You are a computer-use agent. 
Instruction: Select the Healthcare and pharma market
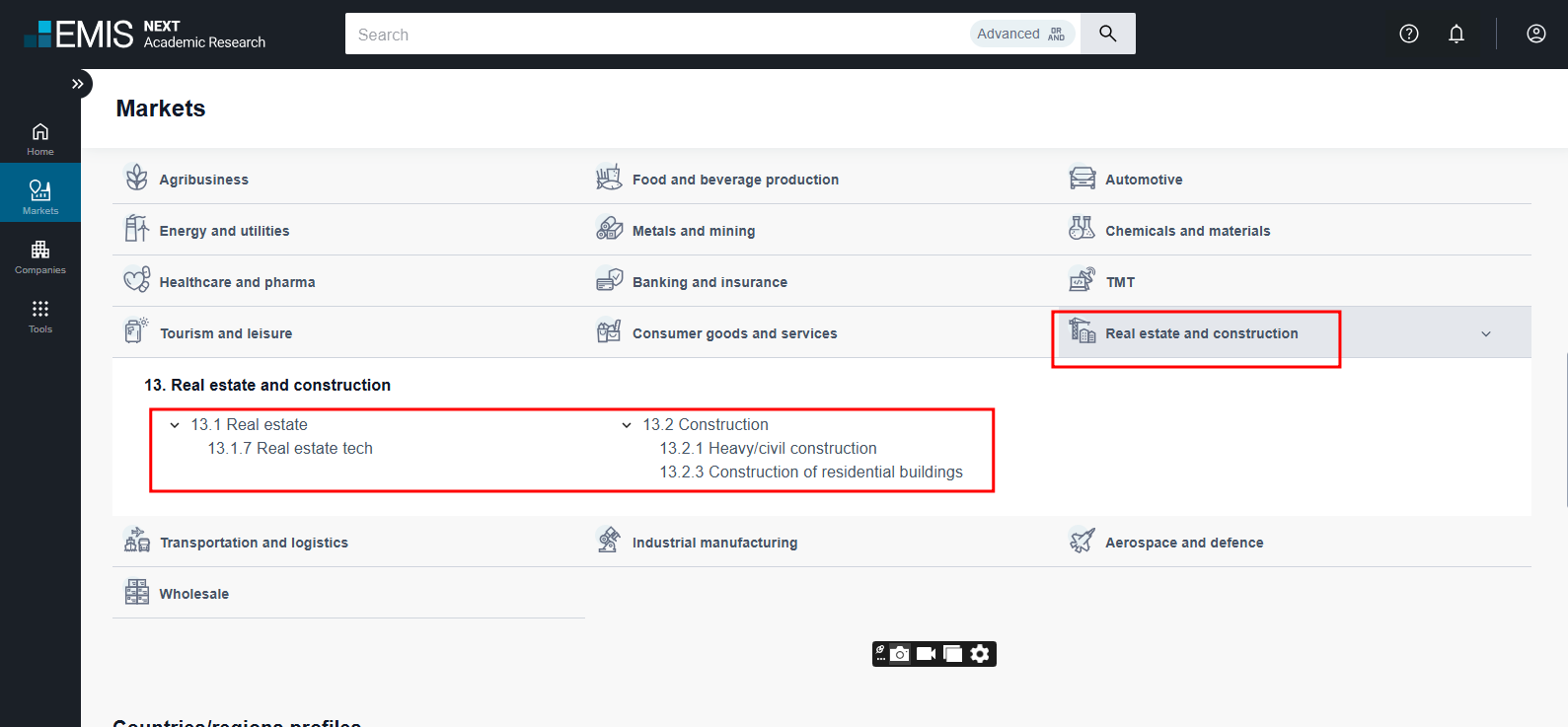[237, 282]
